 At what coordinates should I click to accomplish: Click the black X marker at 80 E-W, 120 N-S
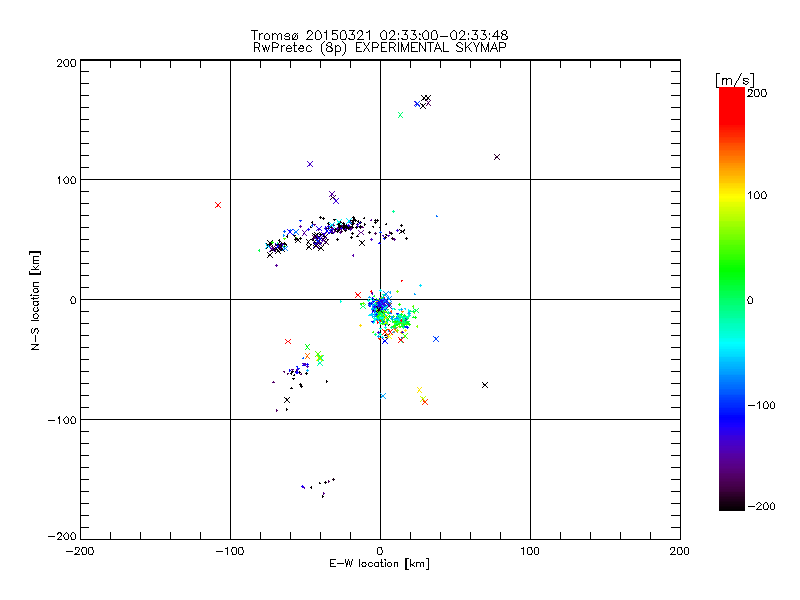coord(497,157)
